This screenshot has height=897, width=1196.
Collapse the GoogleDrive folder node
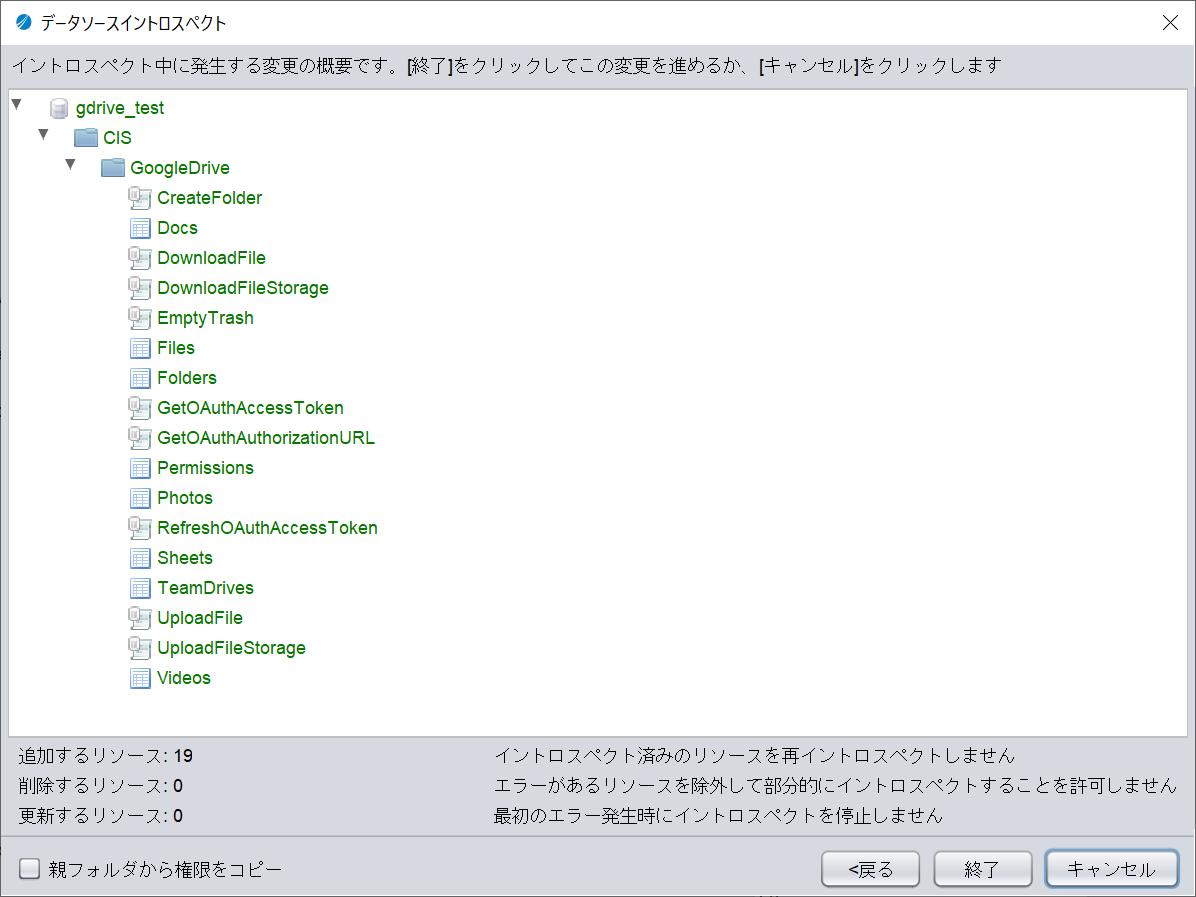(x=70, y=164)
